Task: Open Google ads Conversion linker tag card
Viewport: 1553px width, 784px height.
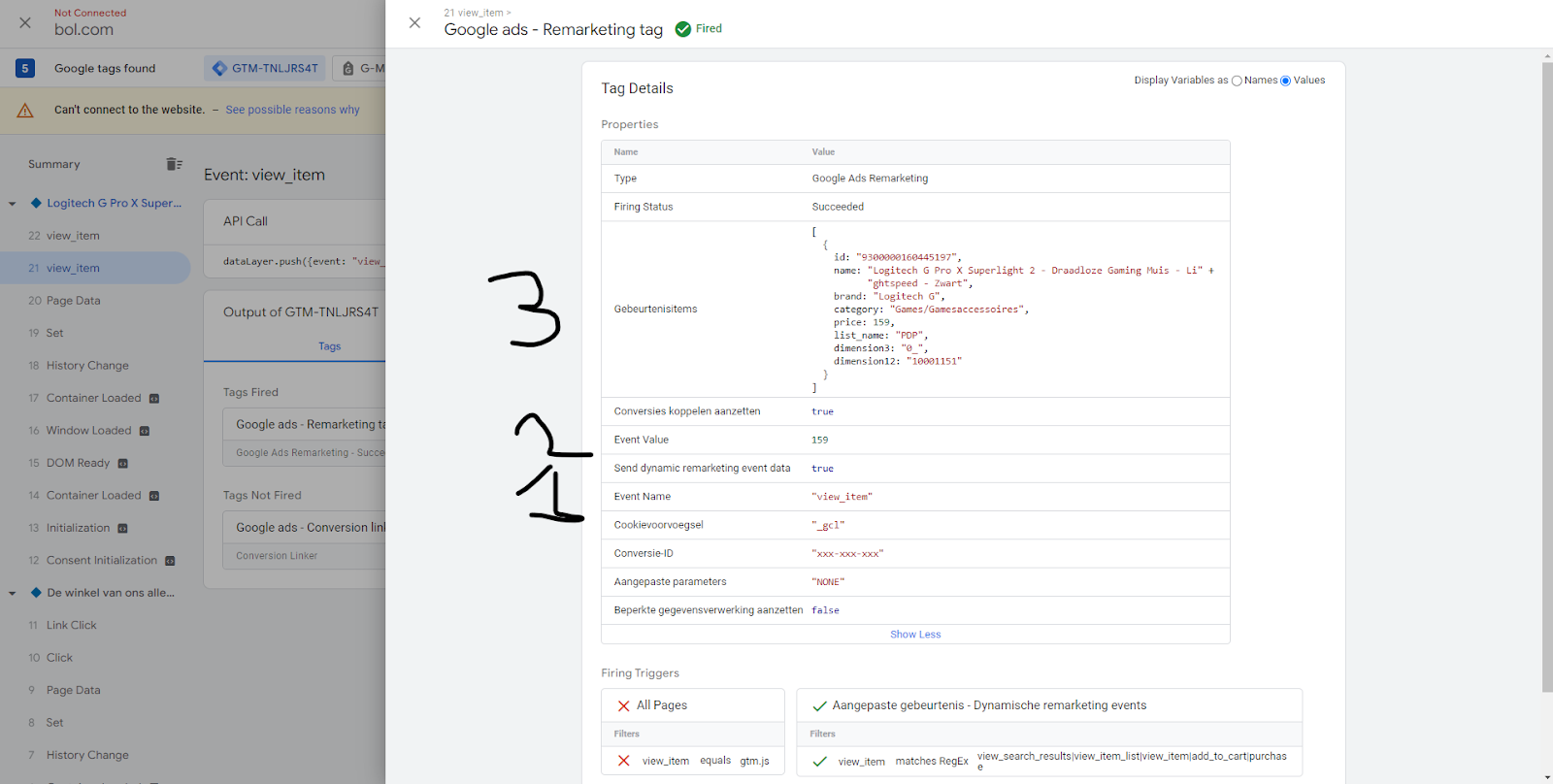Action: point(305,541)
